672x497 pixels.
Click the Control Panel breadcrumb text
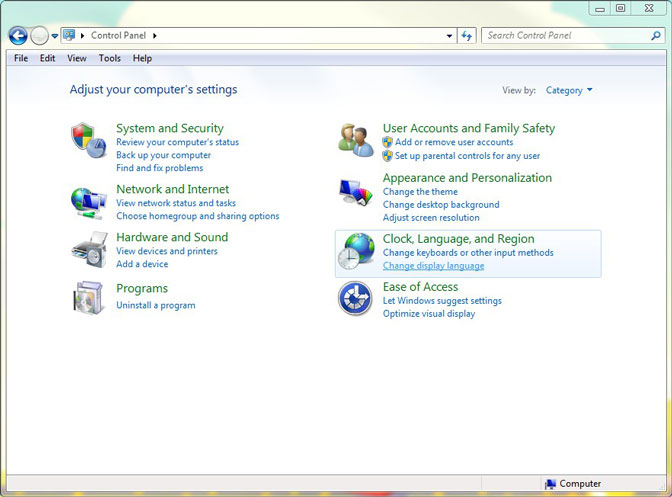click(118, 36)
